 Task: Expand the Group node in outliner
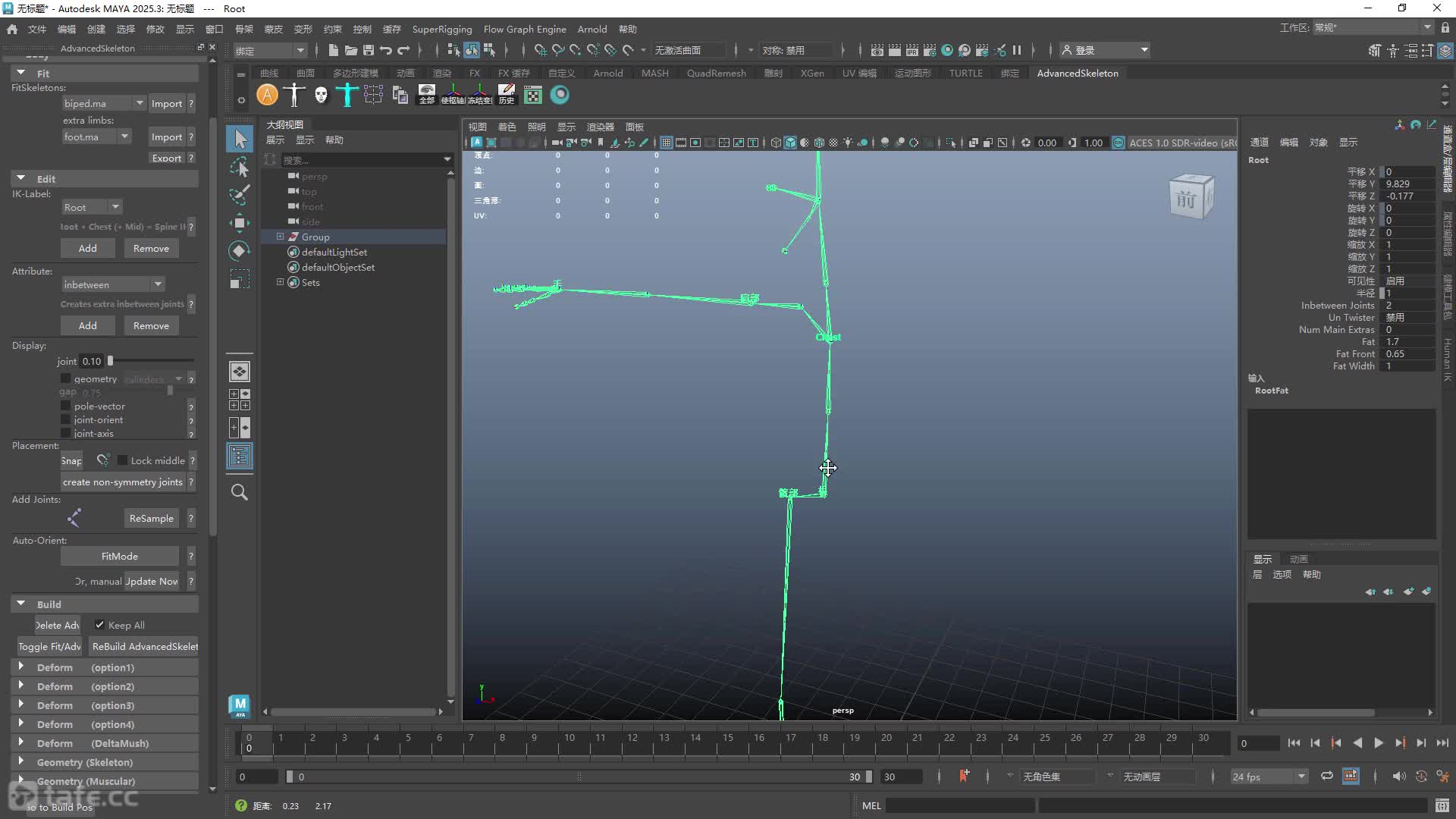(280, 237)
